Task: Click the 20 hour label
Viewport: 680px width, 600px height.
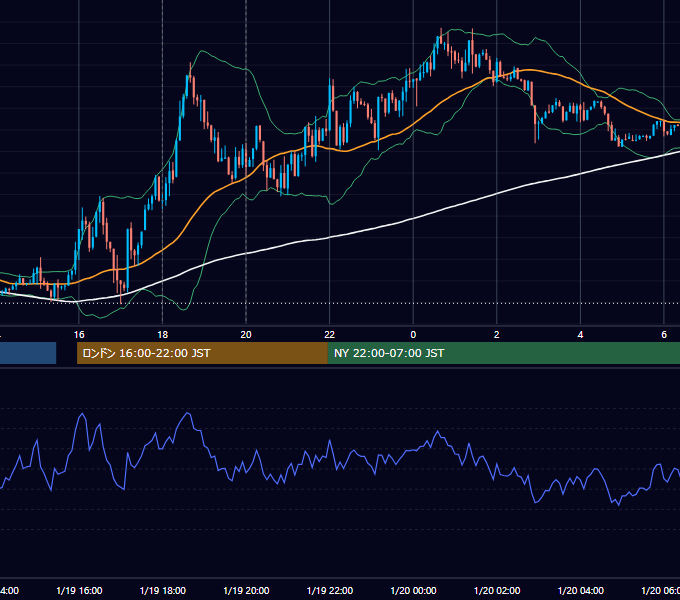Action: pyautogui.click(x=246, y=335)
